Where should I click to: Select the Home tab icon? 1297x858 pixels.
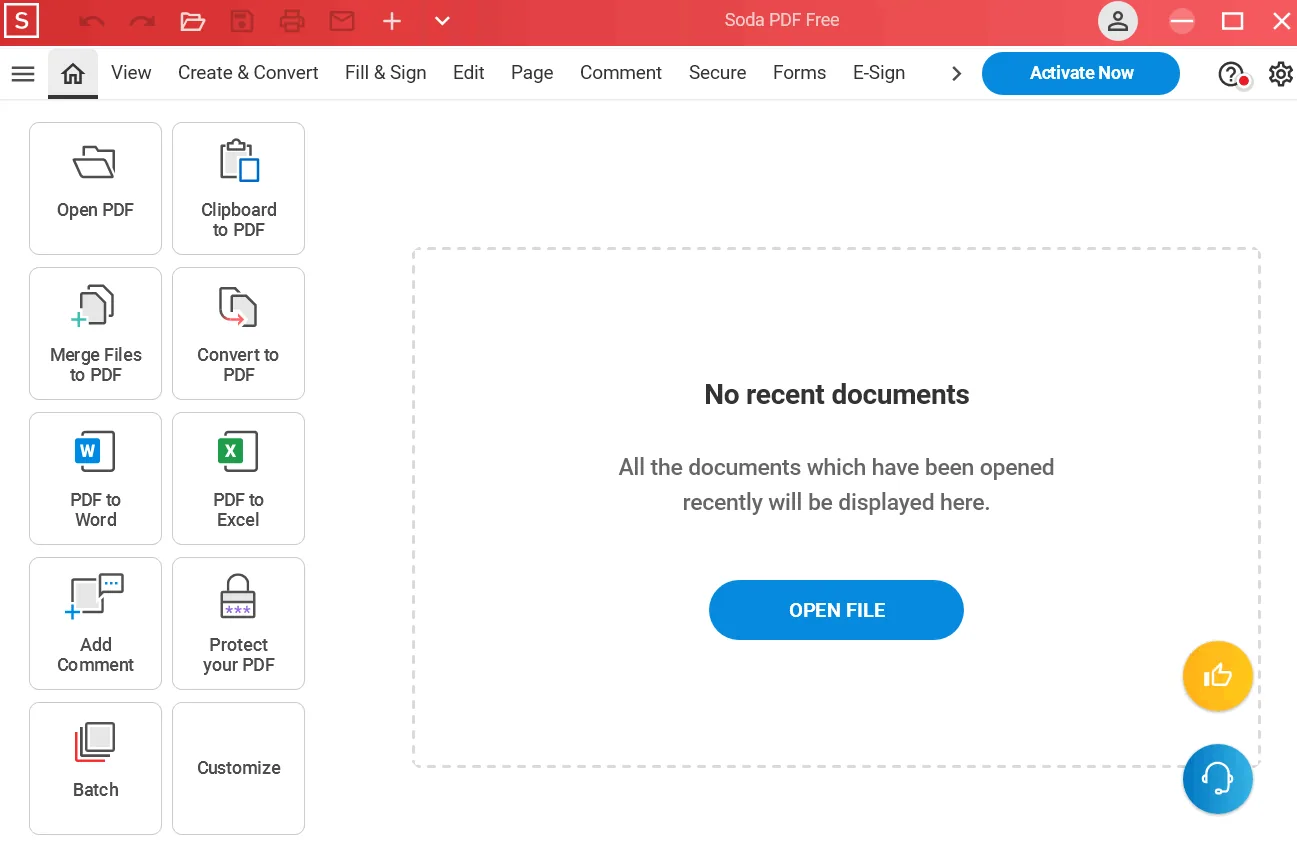73,73
